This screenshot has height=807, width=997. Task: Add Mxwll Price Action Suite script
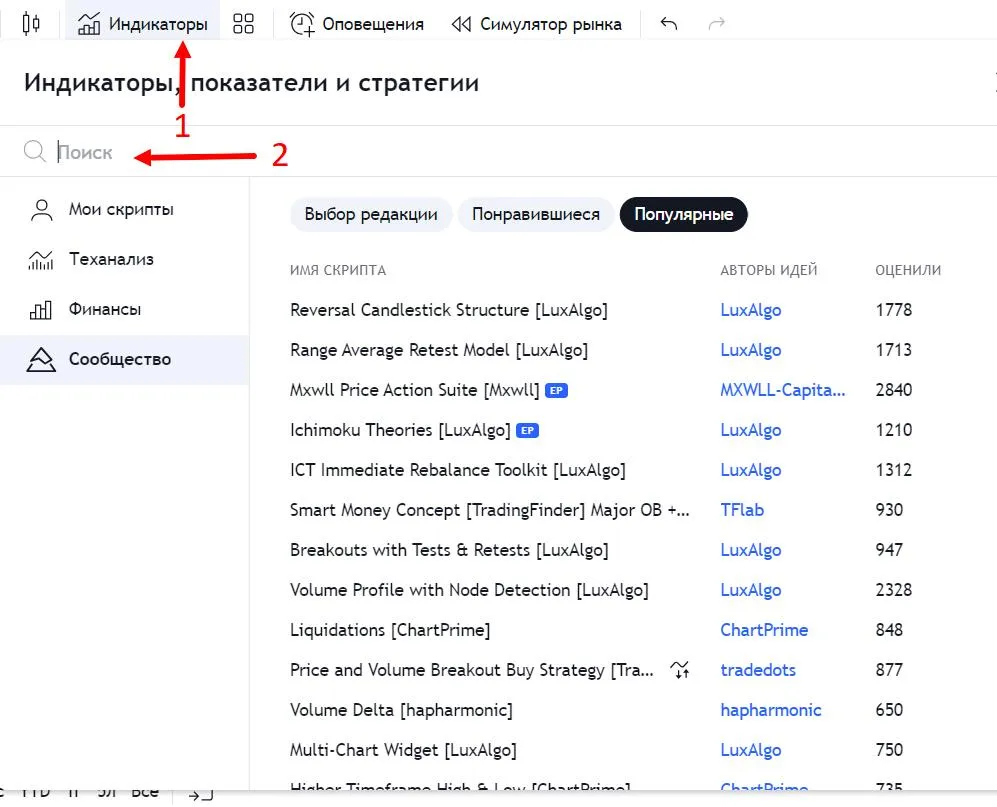click(415, 390)
